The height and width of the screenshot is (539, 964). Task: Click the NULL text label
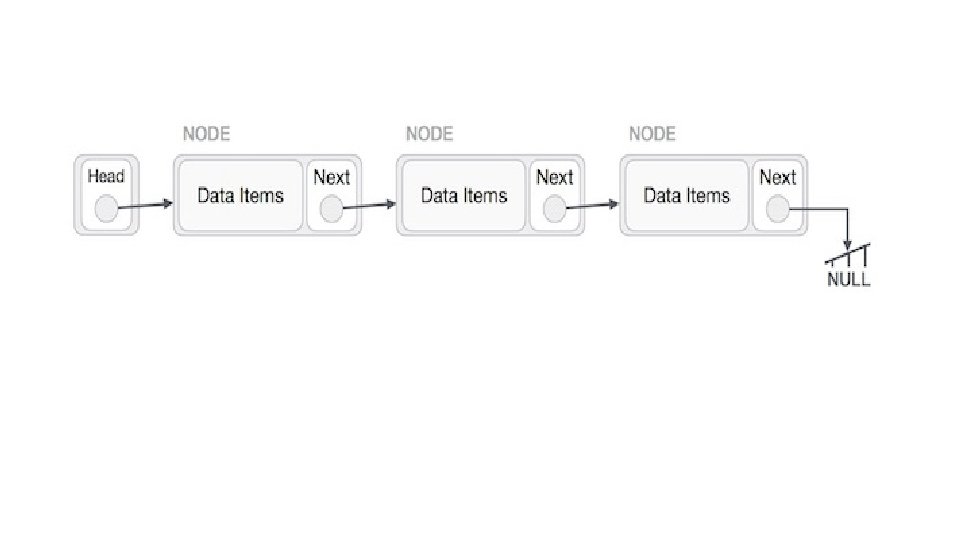point(848,280)
